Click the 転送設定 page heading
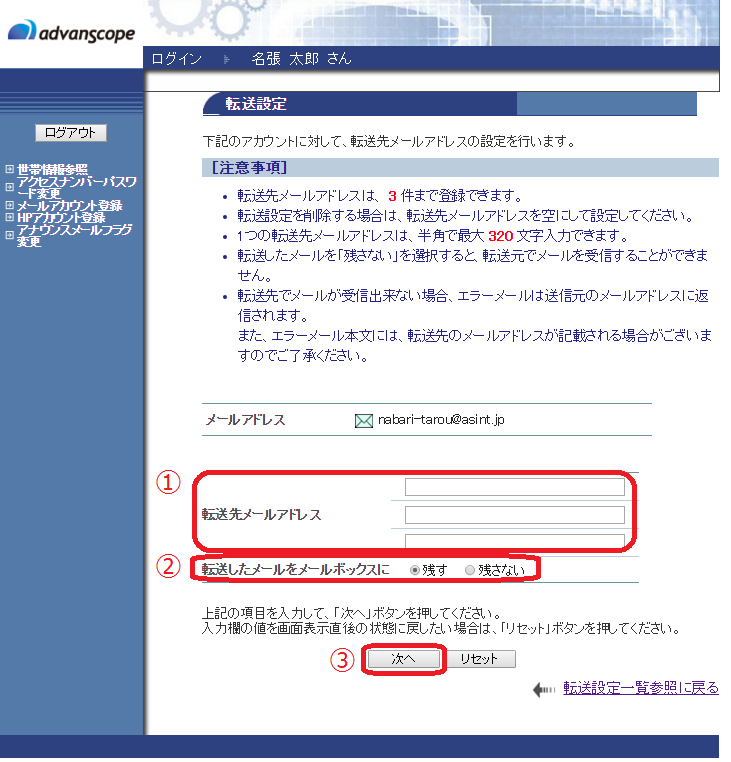The height and width of the screenshot is (762, 731). pyautogui.click(x=257, y=104)
